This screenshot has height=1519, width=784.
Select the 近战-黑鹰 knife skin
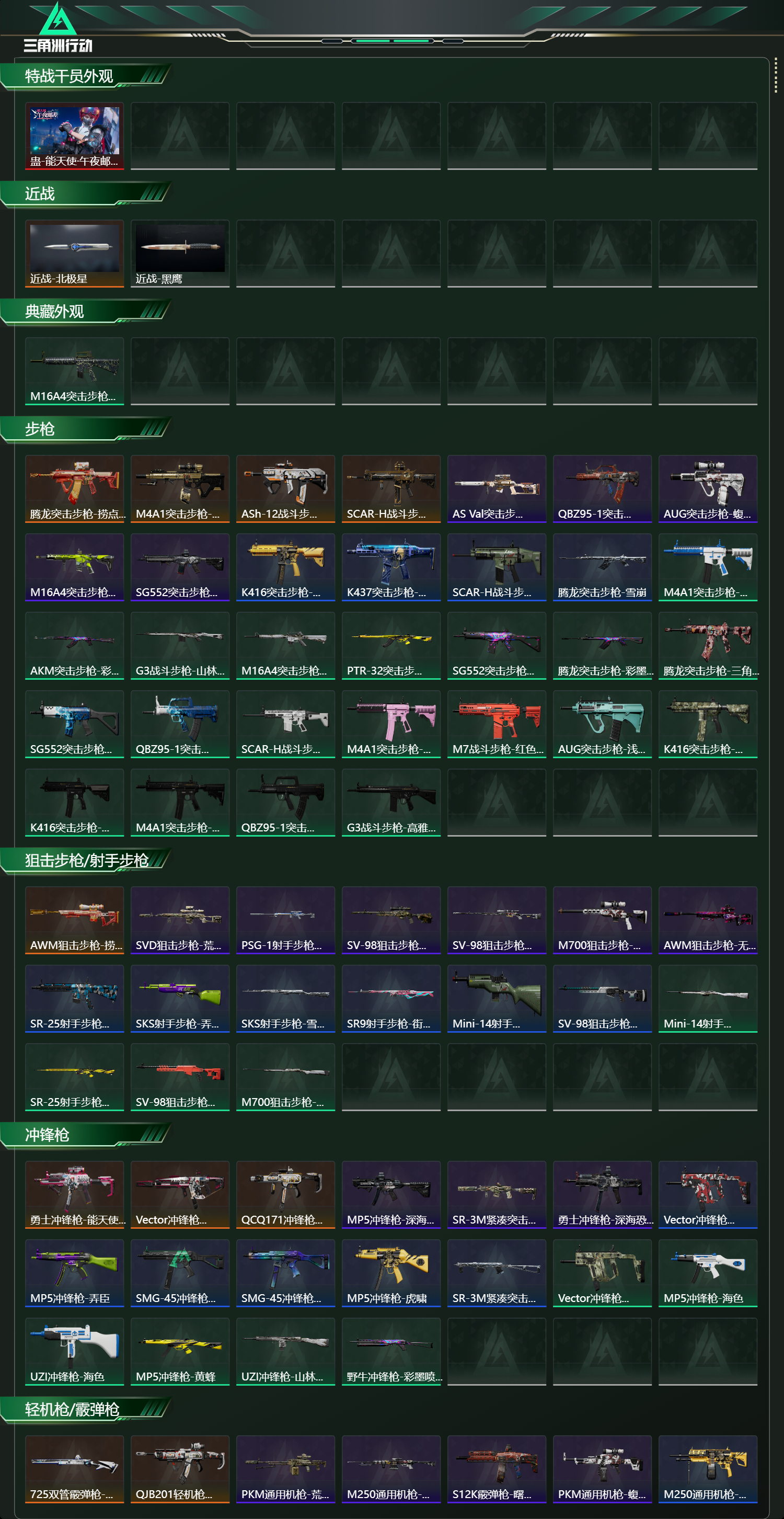(180, 254)
